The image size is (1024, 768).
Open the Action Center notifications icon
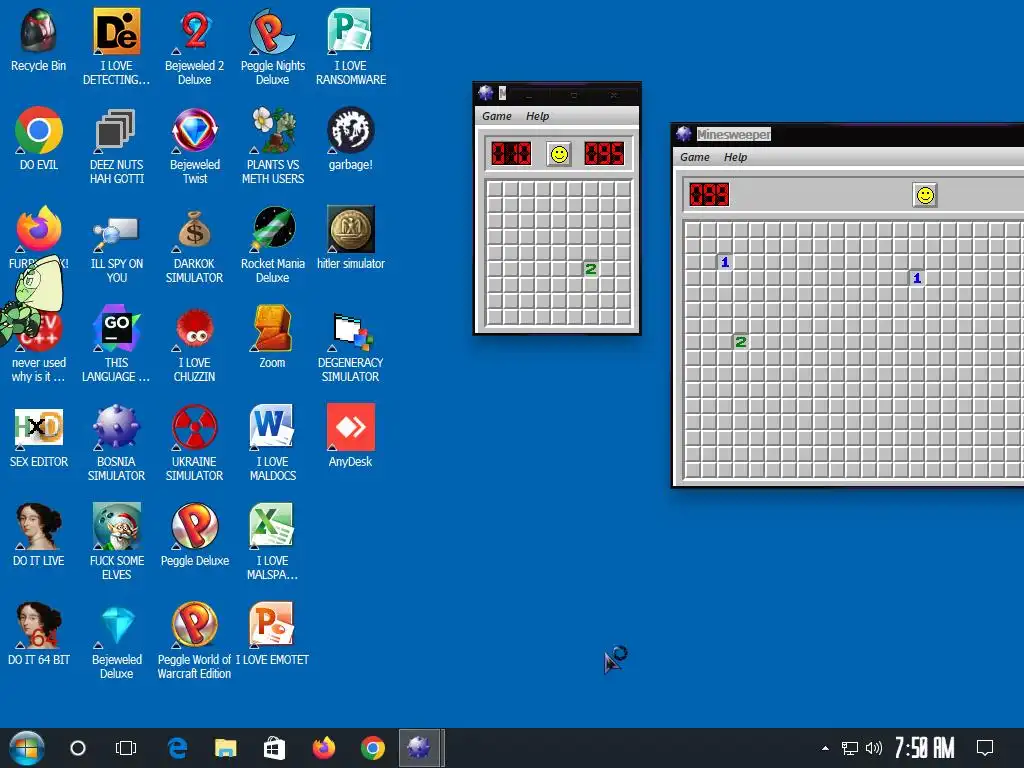[985, 748]
